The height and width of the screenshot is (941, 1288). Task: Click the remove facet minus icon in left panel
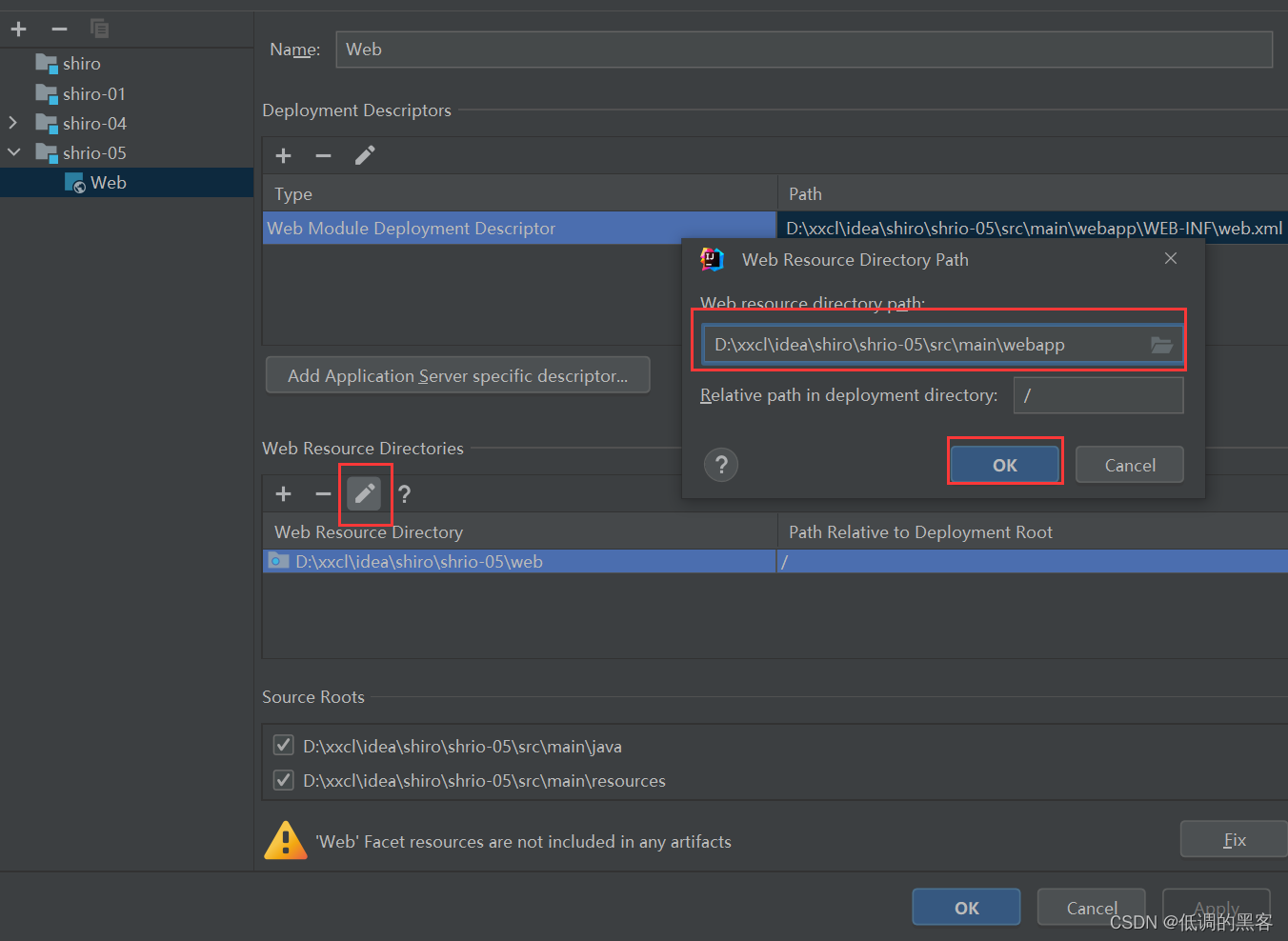pos(59,30)
